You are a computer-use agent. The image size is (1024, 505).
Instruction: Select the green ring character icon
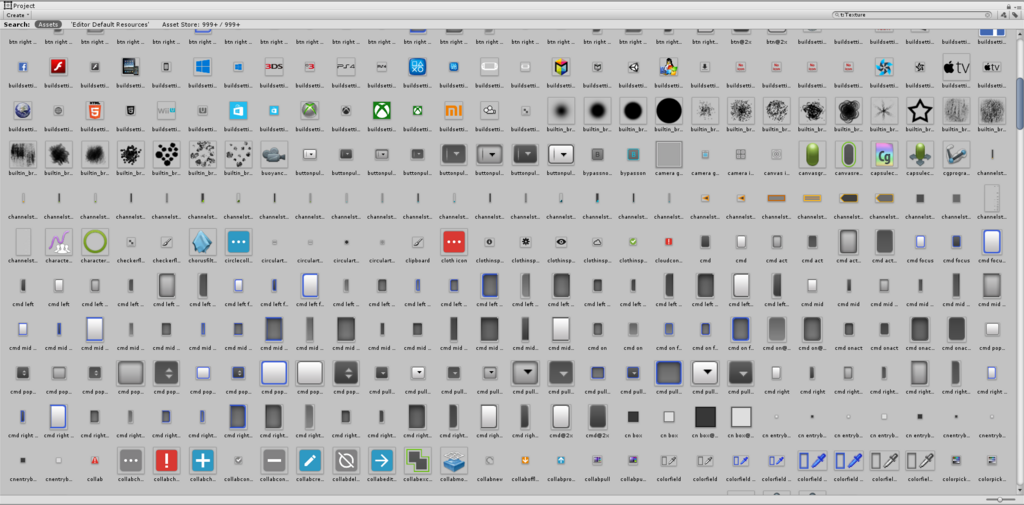pyautogui.click(x=95, y=242)
